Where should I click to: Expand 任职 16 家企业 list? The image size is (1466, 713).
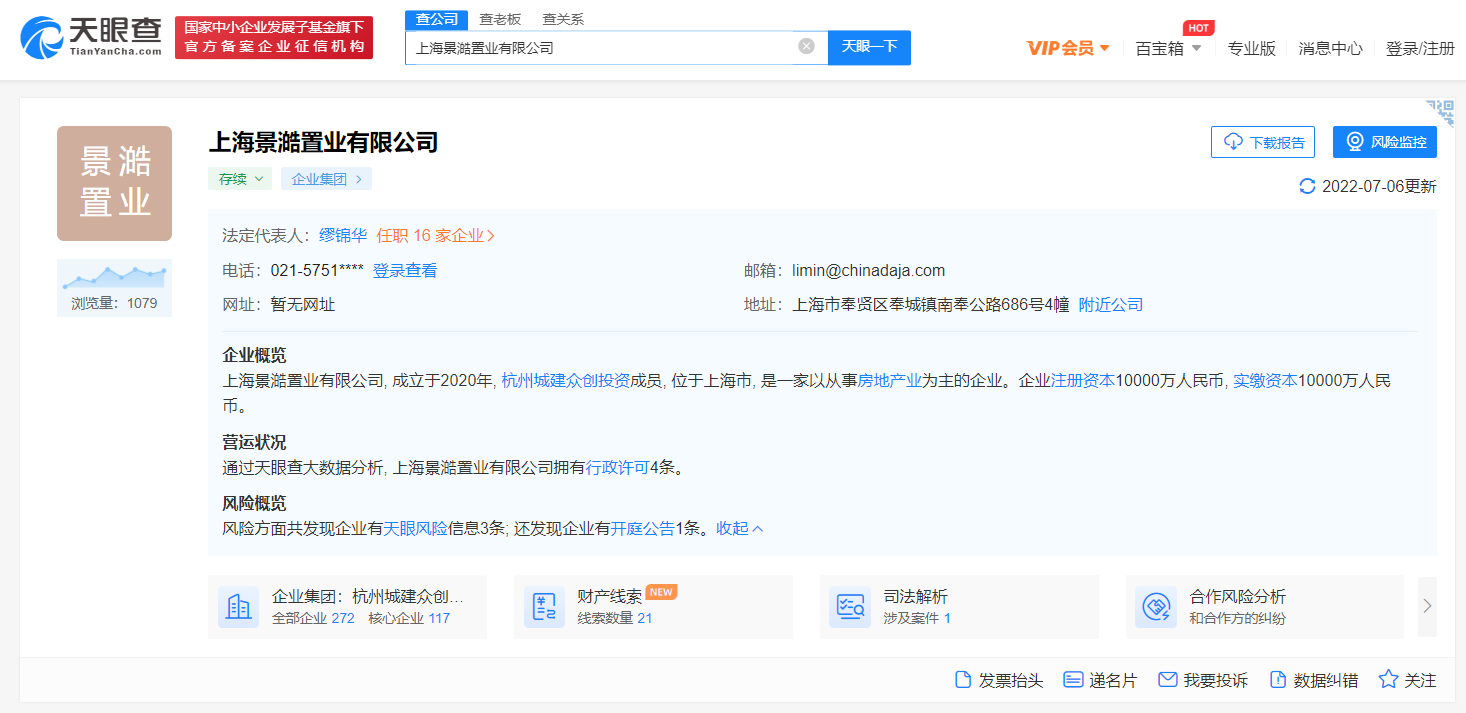coord(436,236)
